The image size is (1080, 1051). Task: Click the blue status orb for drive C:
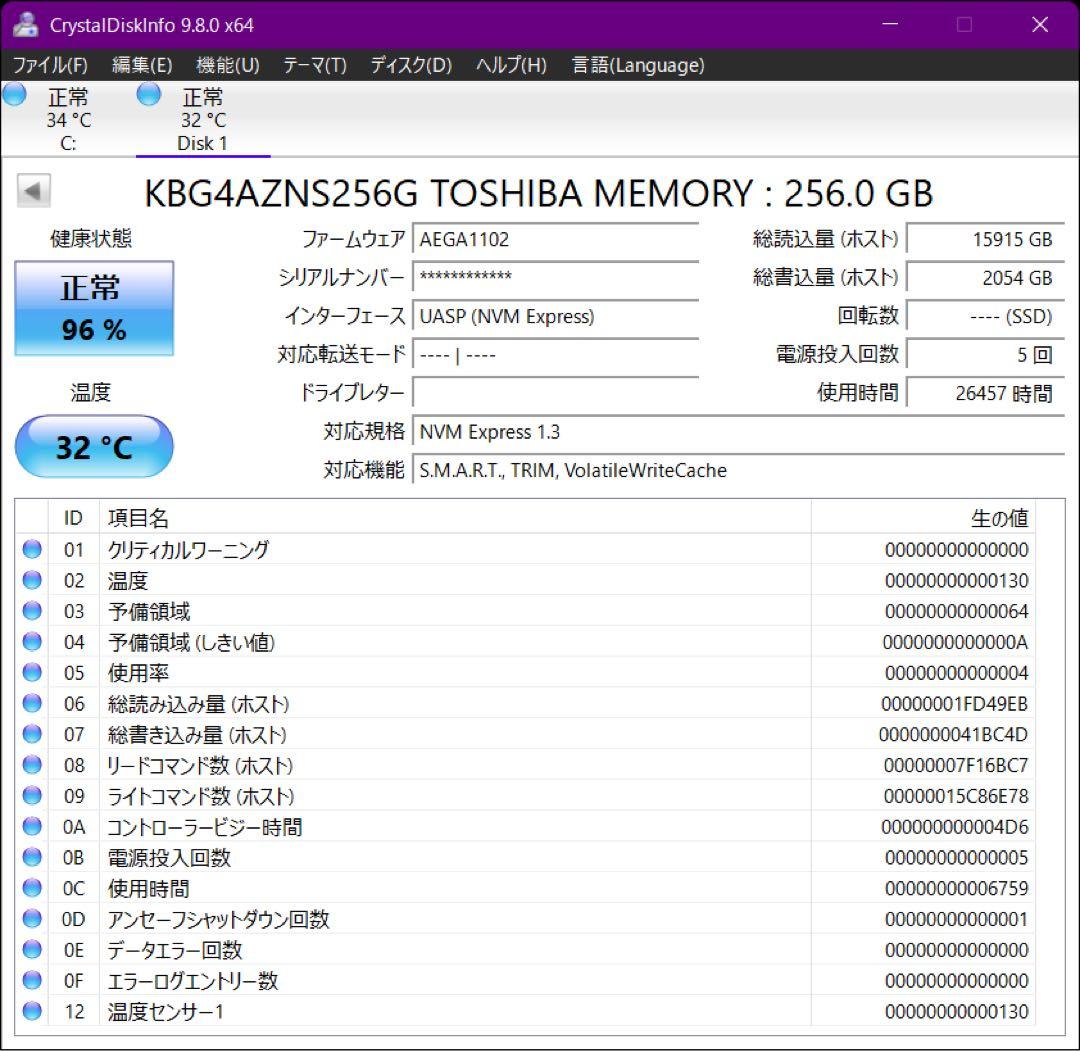(14, 94)
